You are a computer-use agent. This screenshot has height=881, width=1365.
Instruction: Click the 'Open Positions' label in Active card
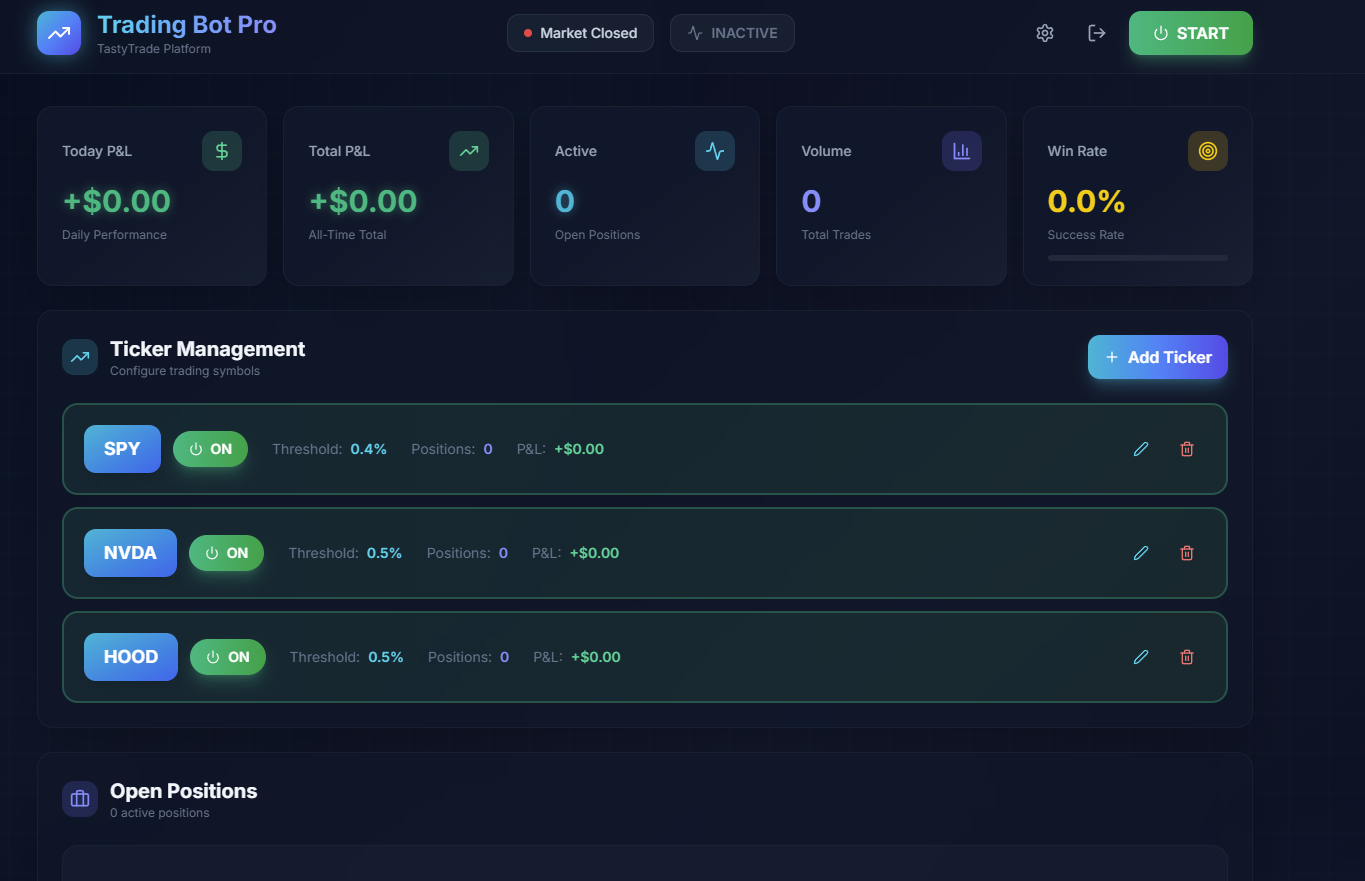tap(597, 235)
